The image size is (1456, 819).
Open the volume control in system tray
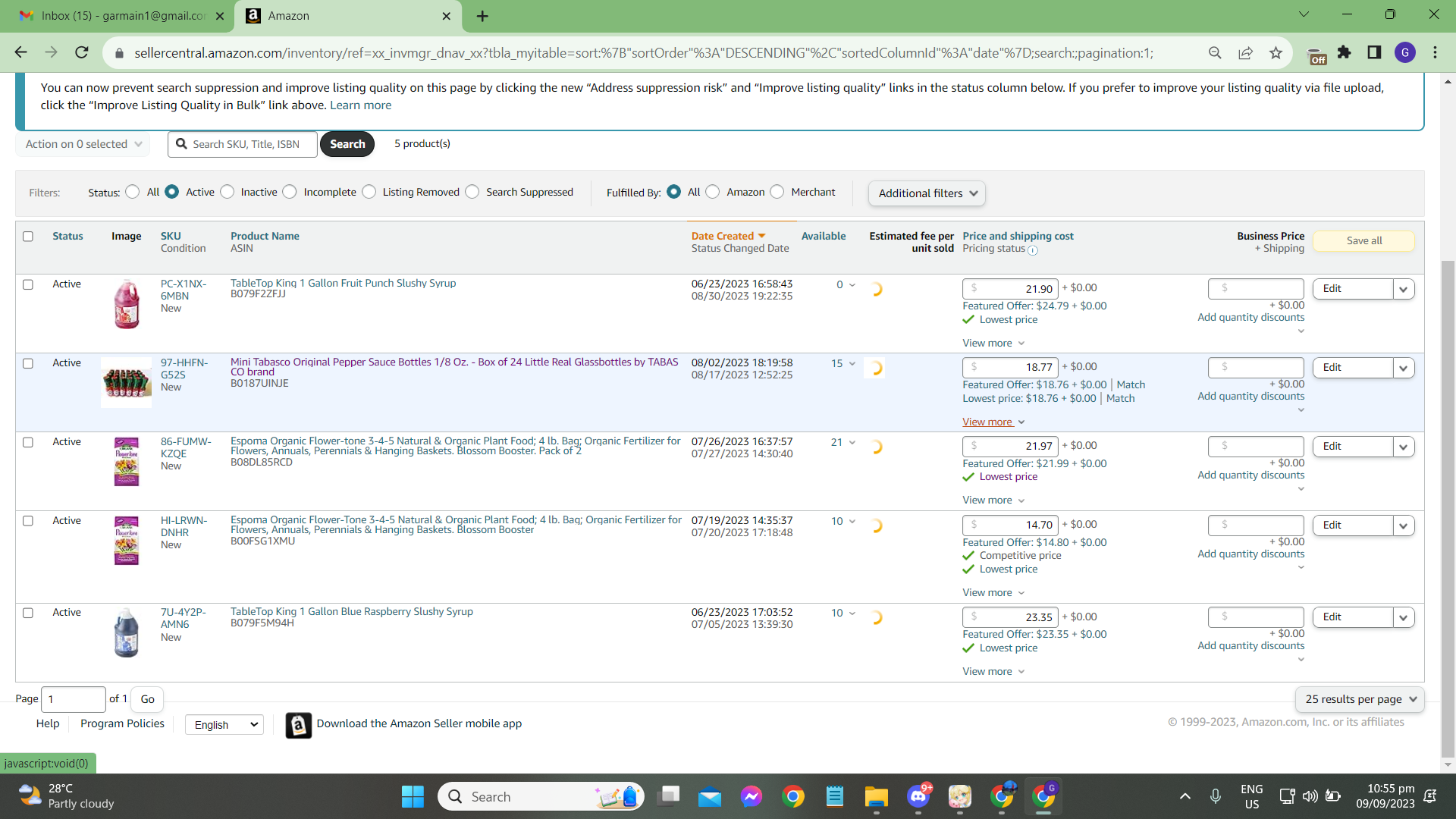(x=1310, y=796)
